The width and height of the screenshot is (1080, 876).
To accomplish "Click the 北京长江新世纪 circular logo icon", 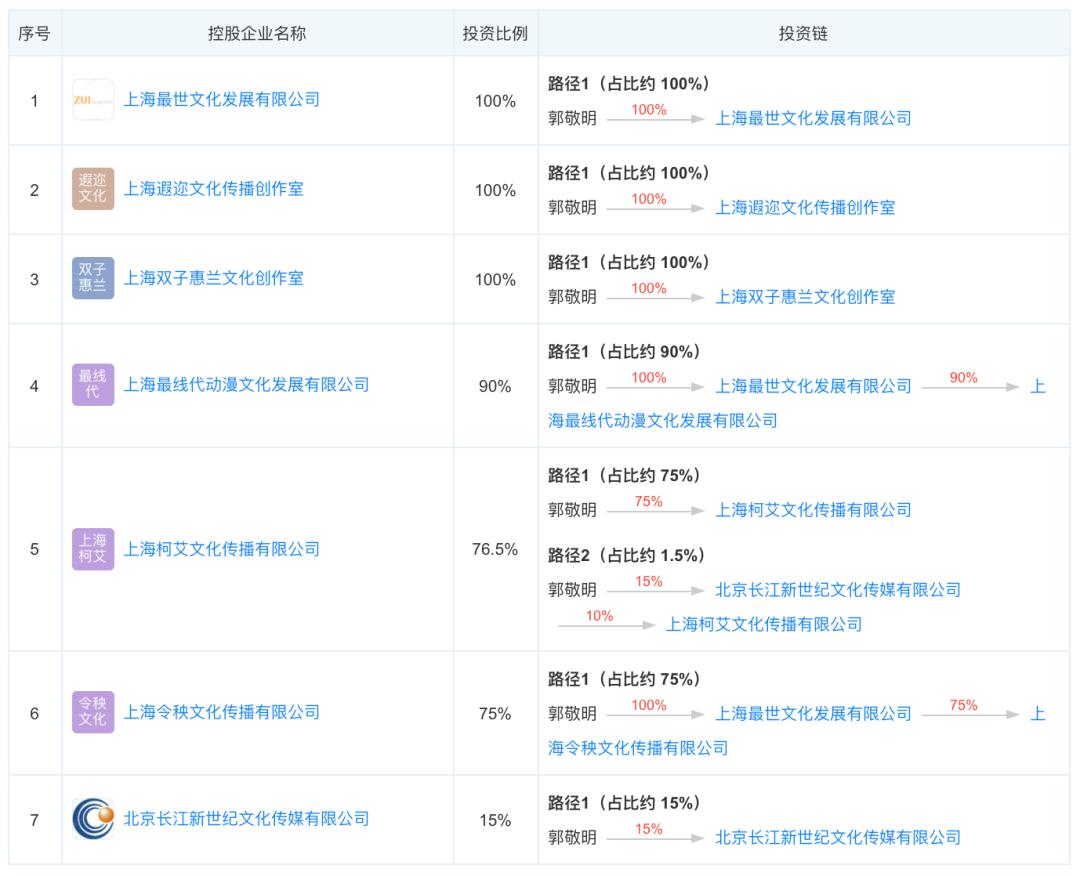I will click(x=93, y=819).
